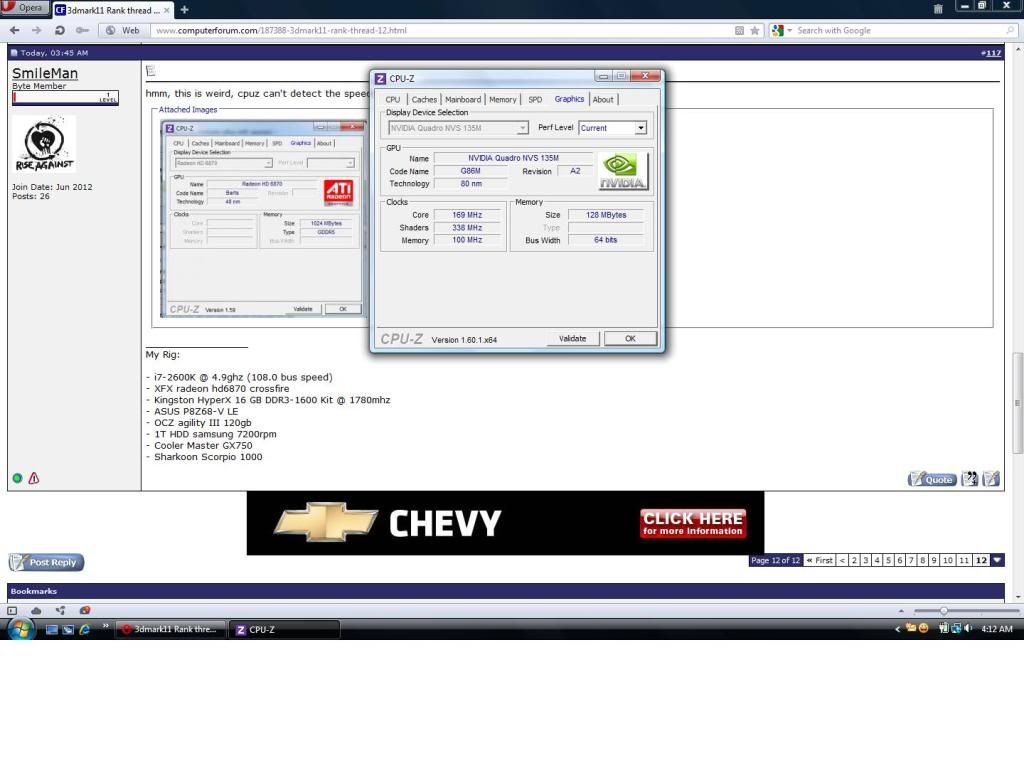Viewport: 1024px width, 768px height.
Task: Click the quick reply icon on the post
Action: (x=991, y=479)
